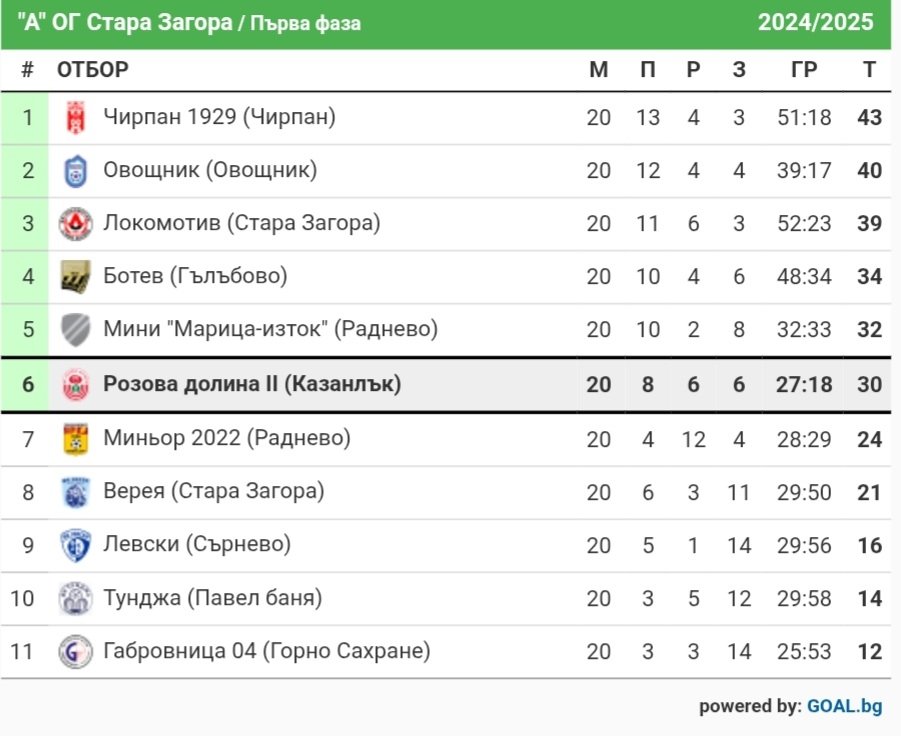Viewport: 901px width, 736px height.
Task: Click the 2024/2025 season label
Action: pos(815,22)
